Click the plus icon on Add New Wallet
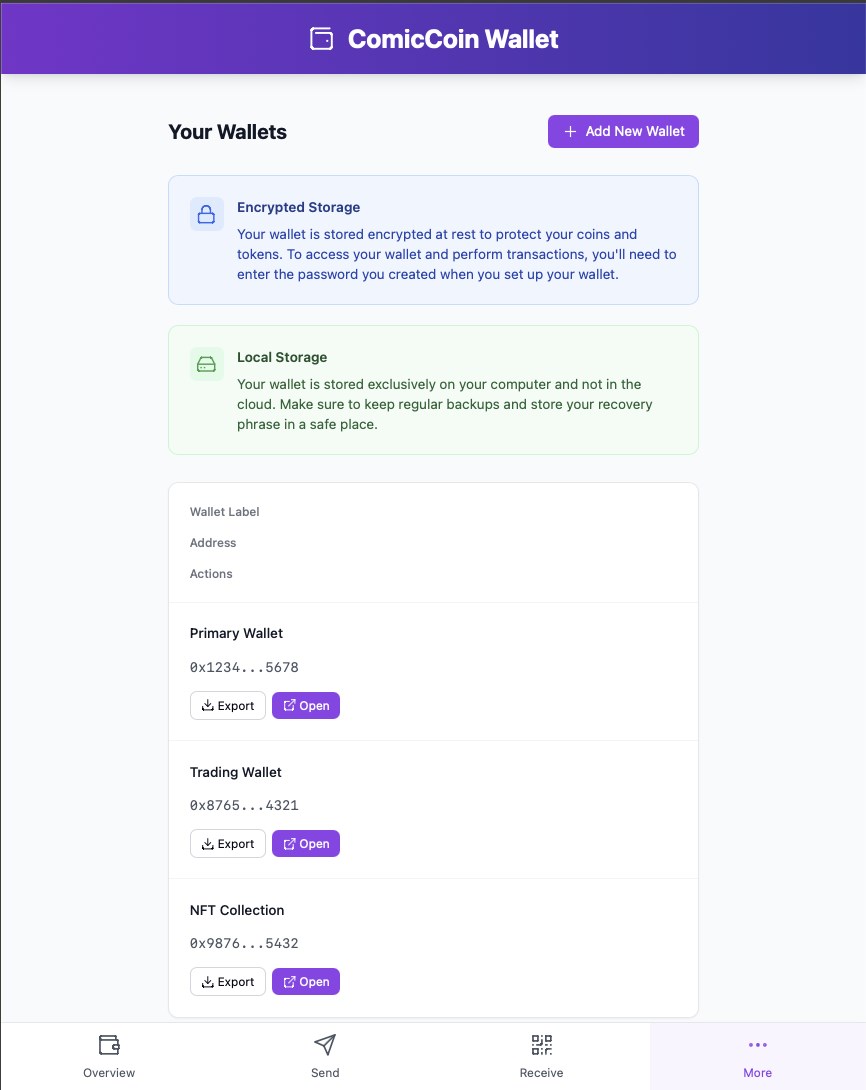The image size is (866, 1090). coord(570,131)
